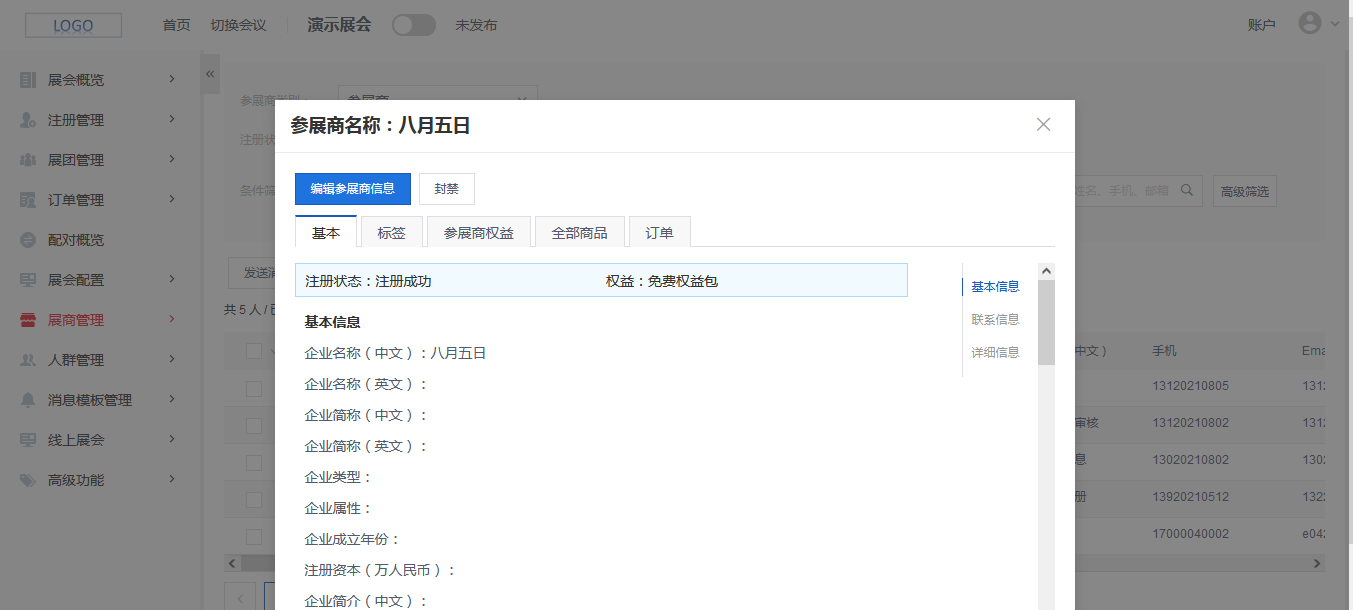Viewport: 1353px width, 610px height.
Task: Expand the 订单管理 menu chevron
Action: [172, 199]
